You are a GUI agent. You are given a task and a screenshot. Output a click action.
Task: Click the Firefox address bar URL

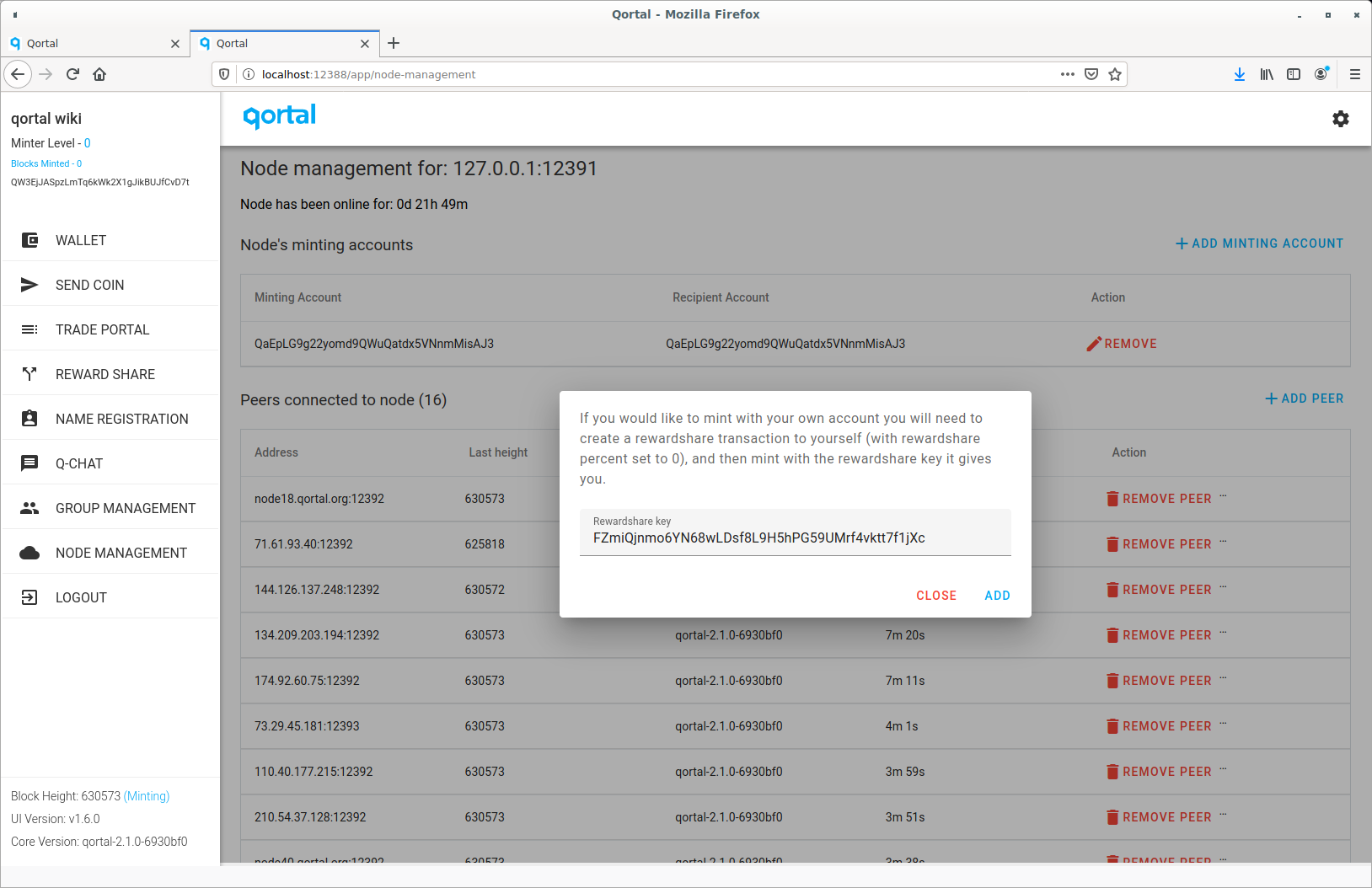[x=368, y=74]
